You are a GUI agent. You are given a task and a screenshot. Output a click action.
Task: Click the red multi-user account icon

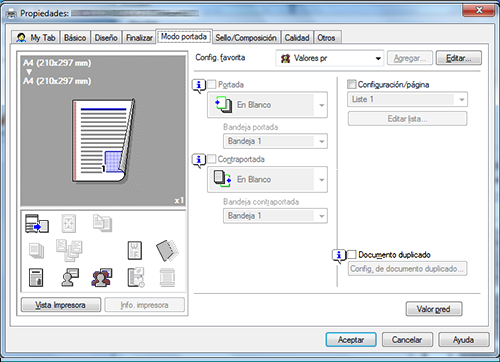[x=102, y=277]
